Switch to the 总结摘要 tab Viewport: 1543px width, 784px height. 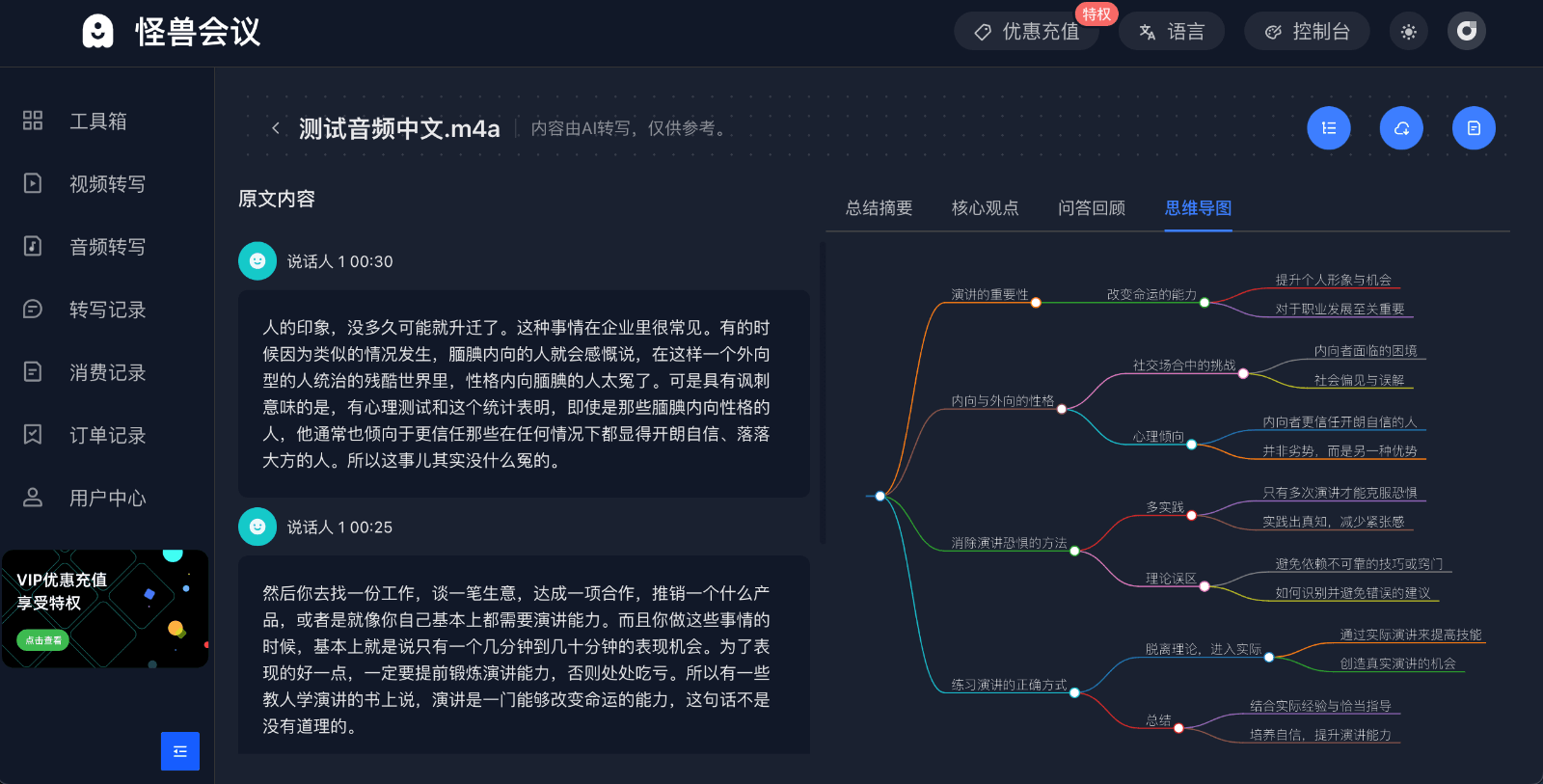click(x=879, y=208)
